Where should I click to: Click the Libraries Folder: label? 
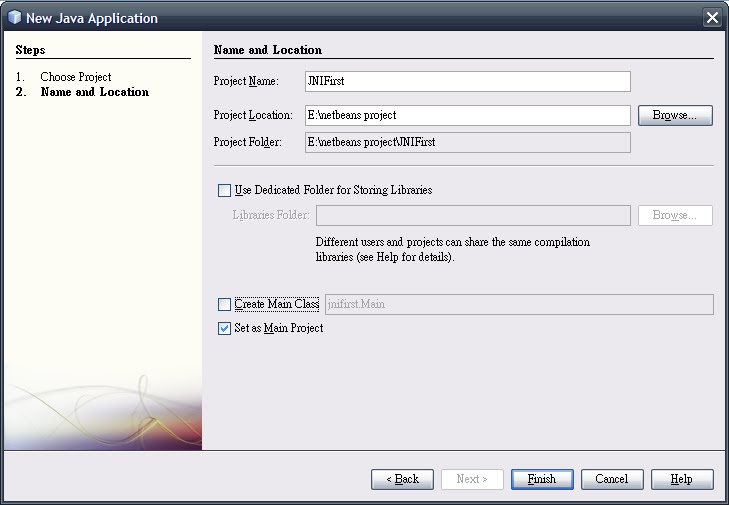tap(271, 215)
